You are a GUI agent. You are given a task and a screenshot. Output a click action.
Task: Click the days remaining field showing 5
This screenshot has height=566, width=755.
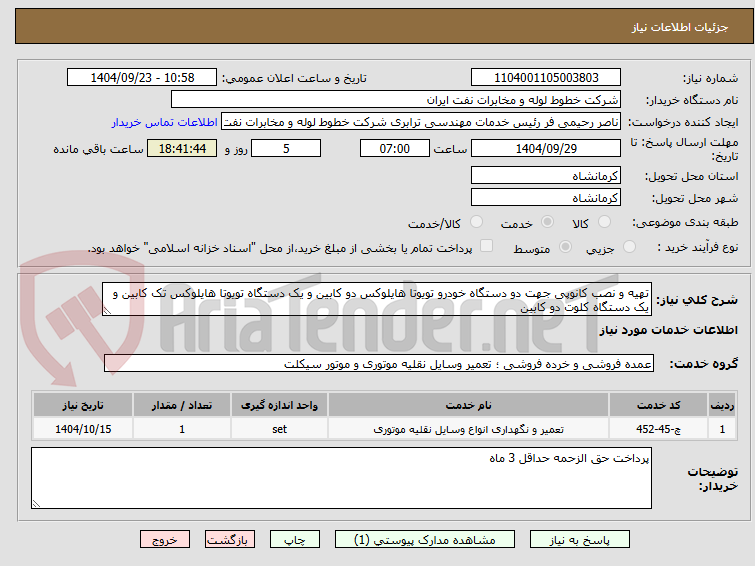click(x=286, y=148)
